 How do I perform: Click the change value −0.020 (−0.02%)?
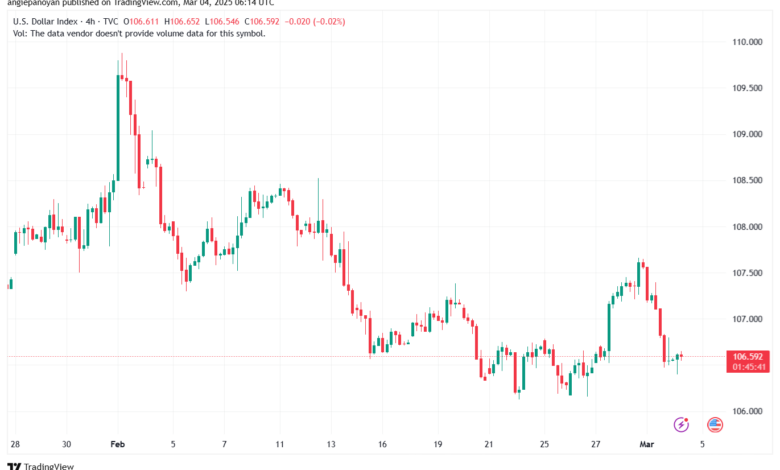[x=315, y=21]
